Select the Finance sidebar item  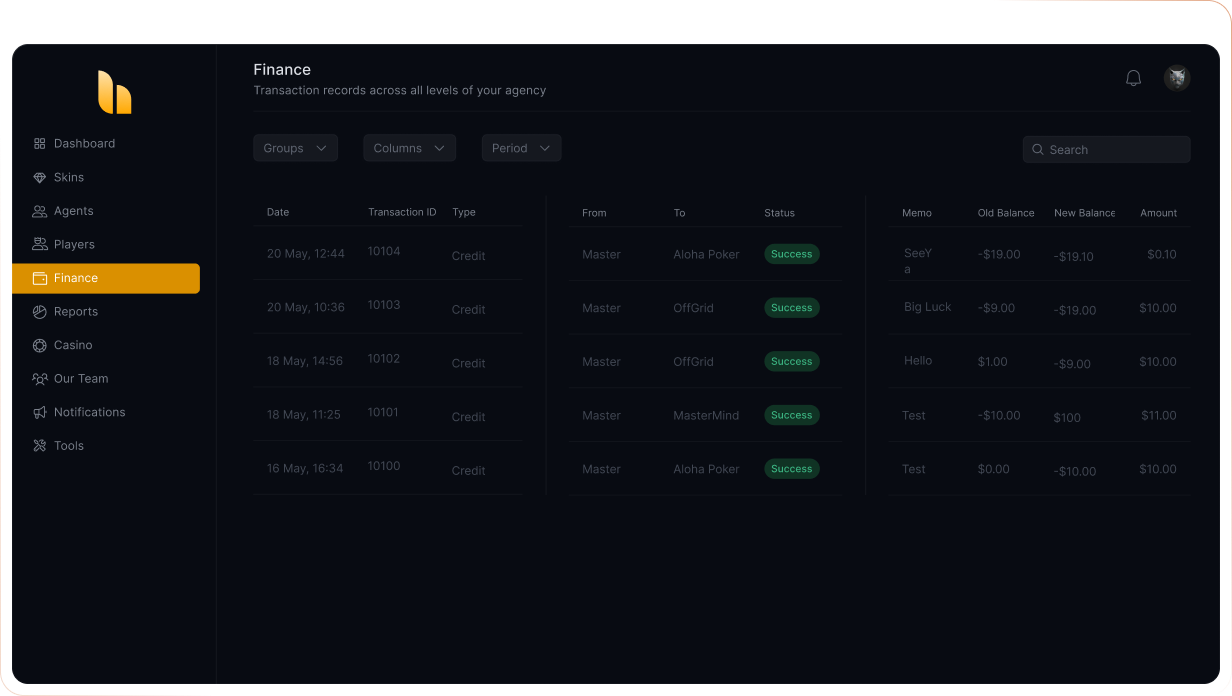pyautogui.click(x=106, y=278)
